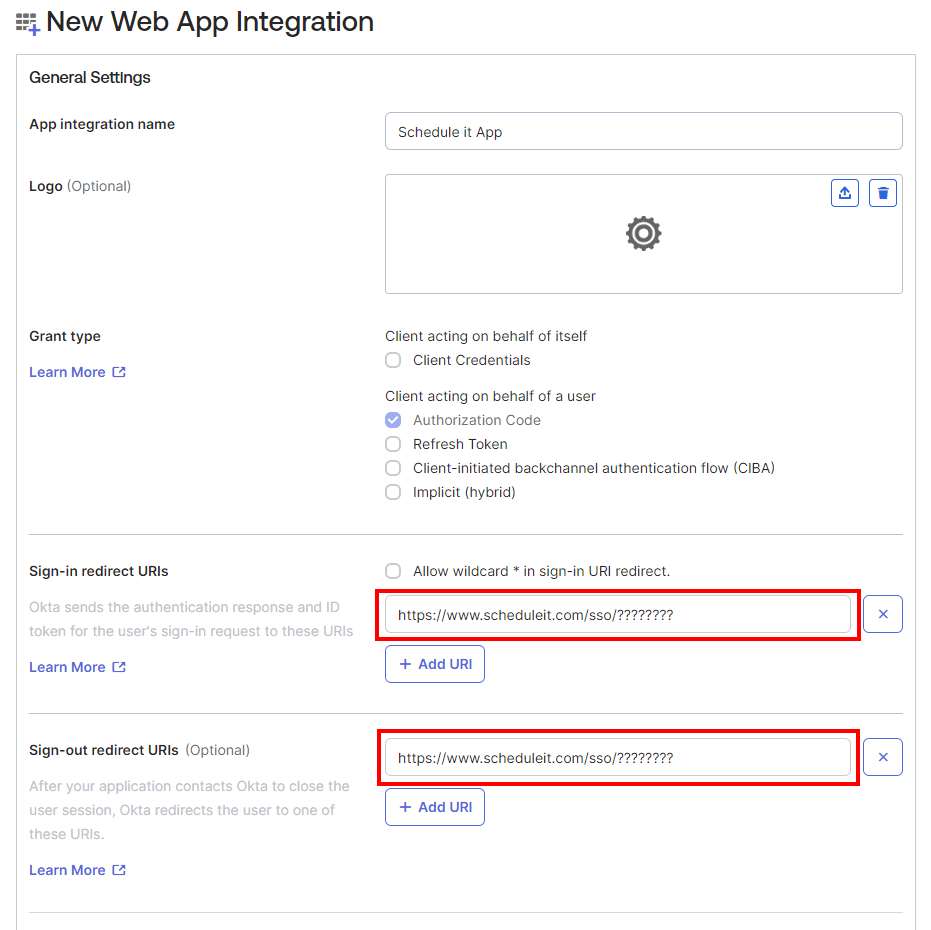This screenshot has width=931, height=930.
Task: Click the upload logo icon
Action: (844, 193)
